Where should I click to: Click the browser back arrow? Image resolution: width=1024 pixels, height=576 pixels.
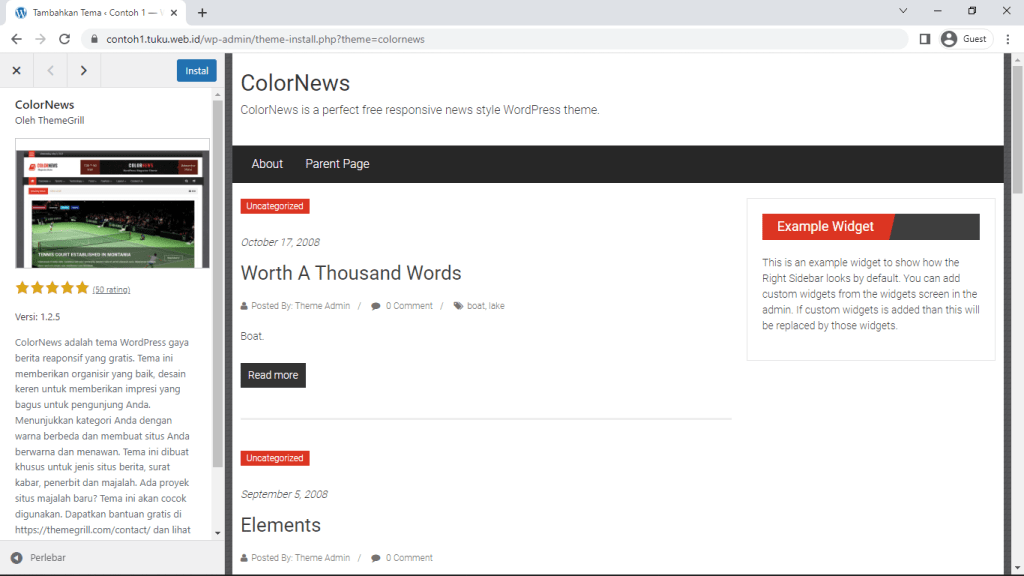point(16,39)
